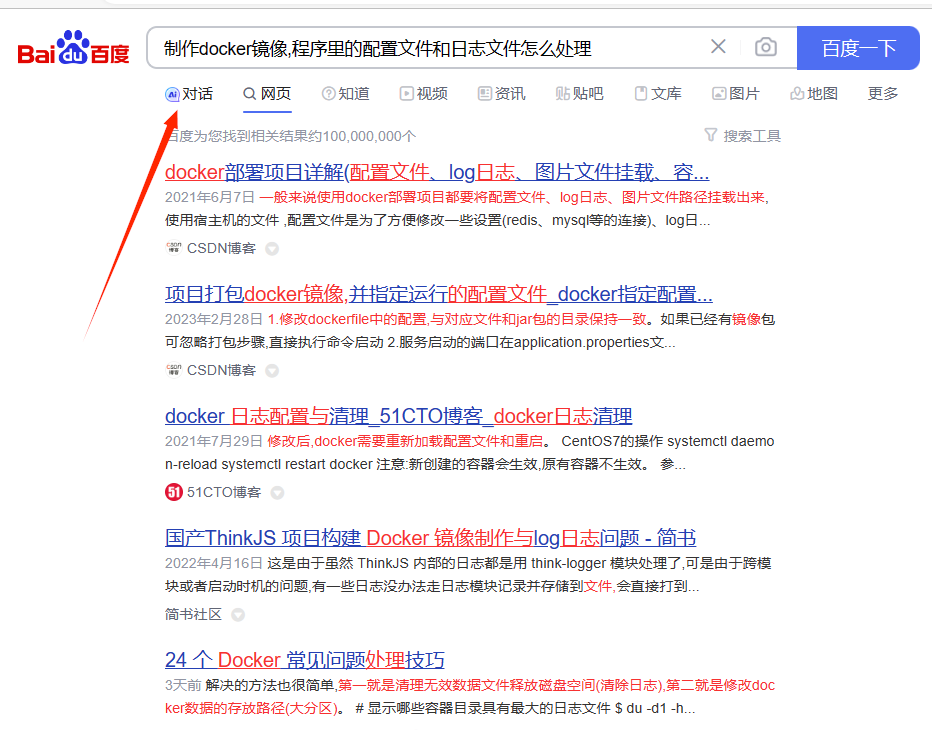Open result 'docker部署项目详解'
The image size is (932, 730).
(437, 172)
